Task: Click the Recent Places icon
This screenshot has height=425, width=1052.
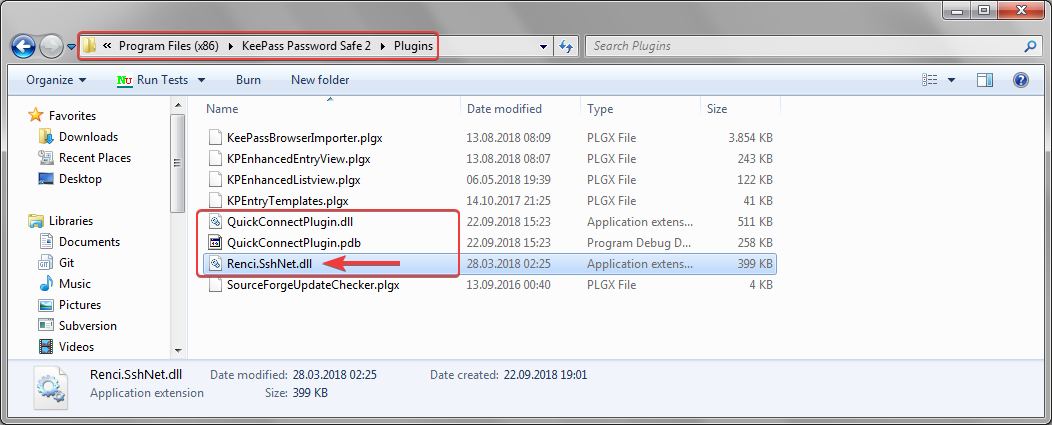Action: [x=46, y=158]
